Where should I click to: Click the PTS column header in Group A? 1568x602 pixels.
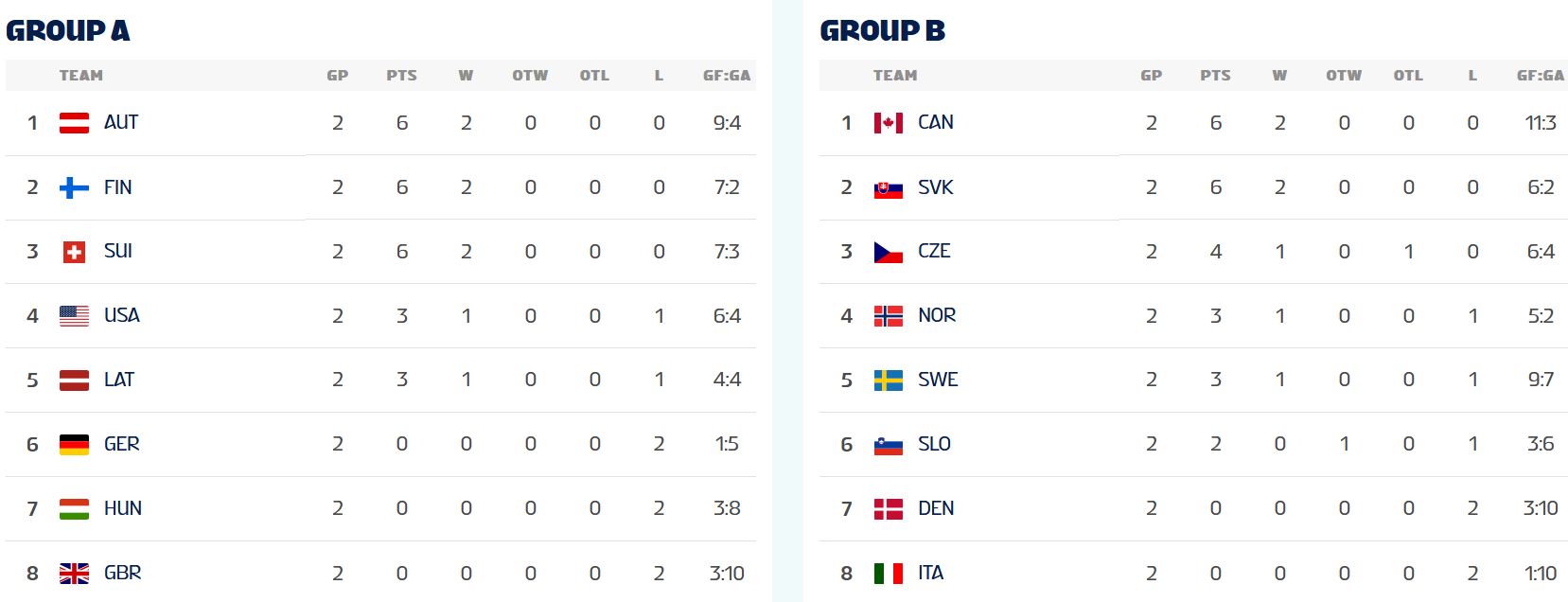point(401,76)
